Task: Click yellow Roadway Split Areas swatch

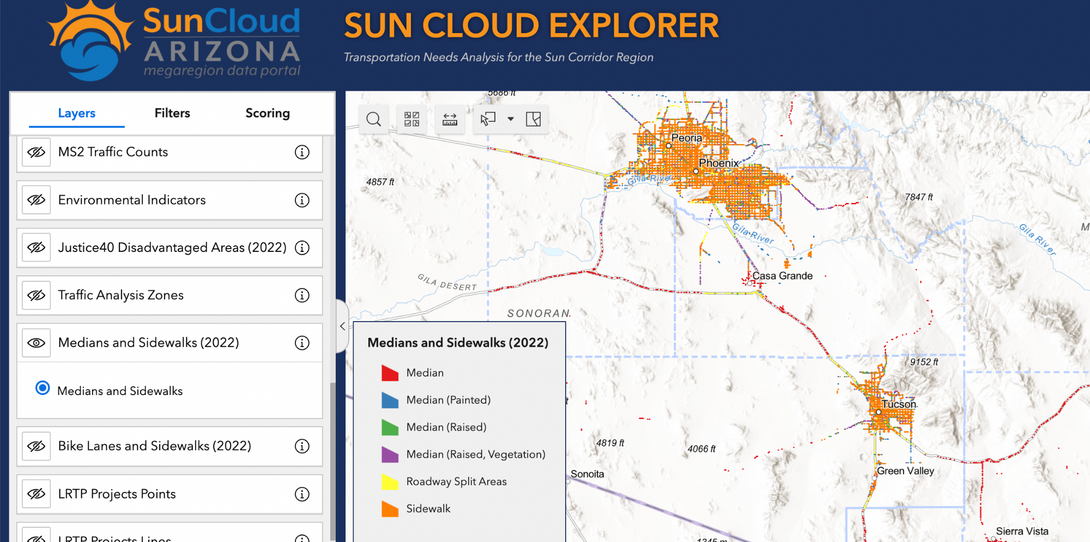Action: tap(389, 482)
